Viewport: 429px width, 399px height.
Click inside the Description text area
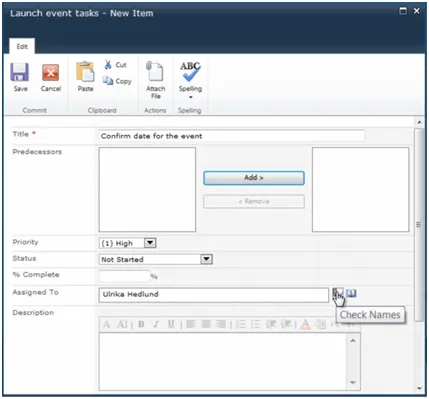coord(223,361)
